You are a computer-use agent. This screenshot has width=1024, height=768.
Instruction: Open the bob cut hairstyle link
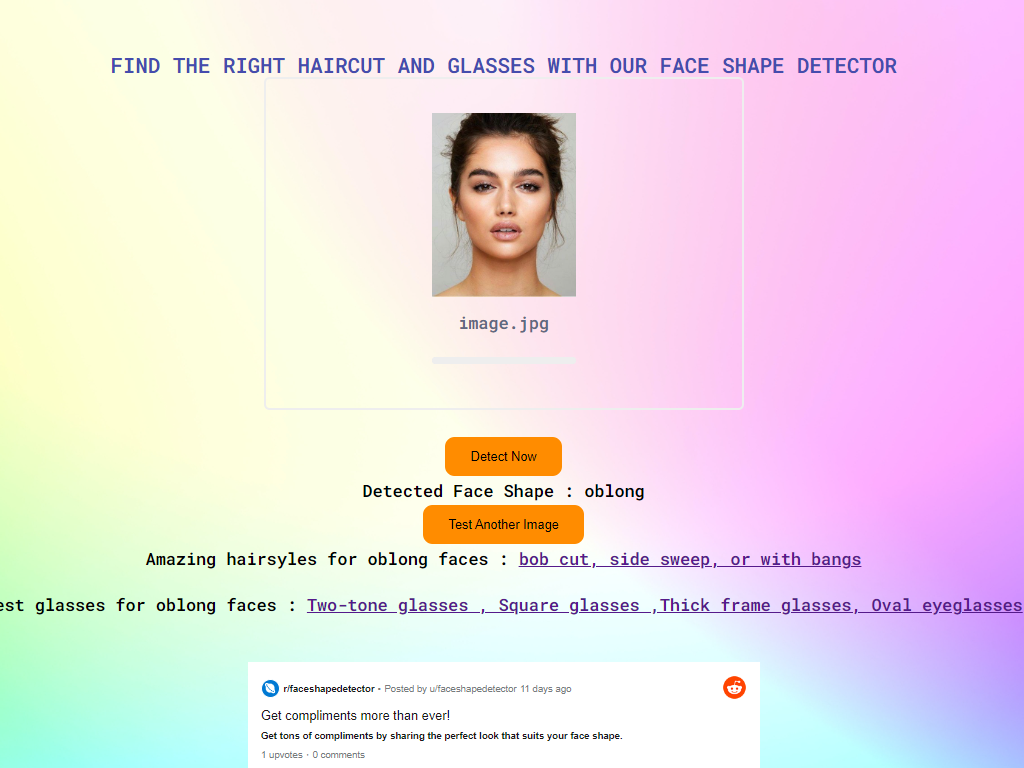click(554, 560)
